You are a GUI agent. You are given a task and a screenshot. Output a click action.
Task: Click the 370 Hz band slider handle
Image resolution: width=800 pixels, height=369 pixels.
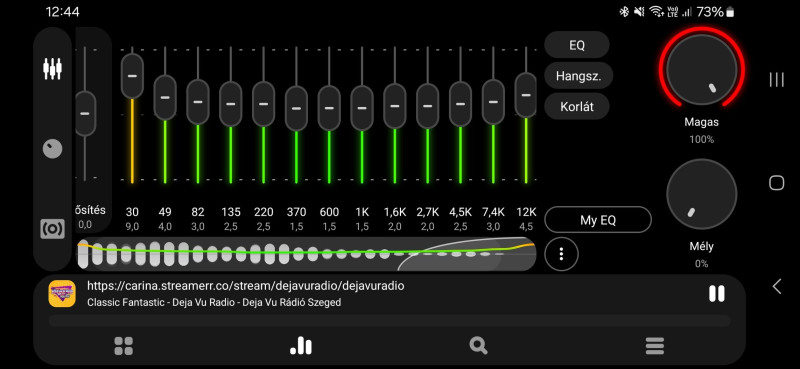click(296, 108)
